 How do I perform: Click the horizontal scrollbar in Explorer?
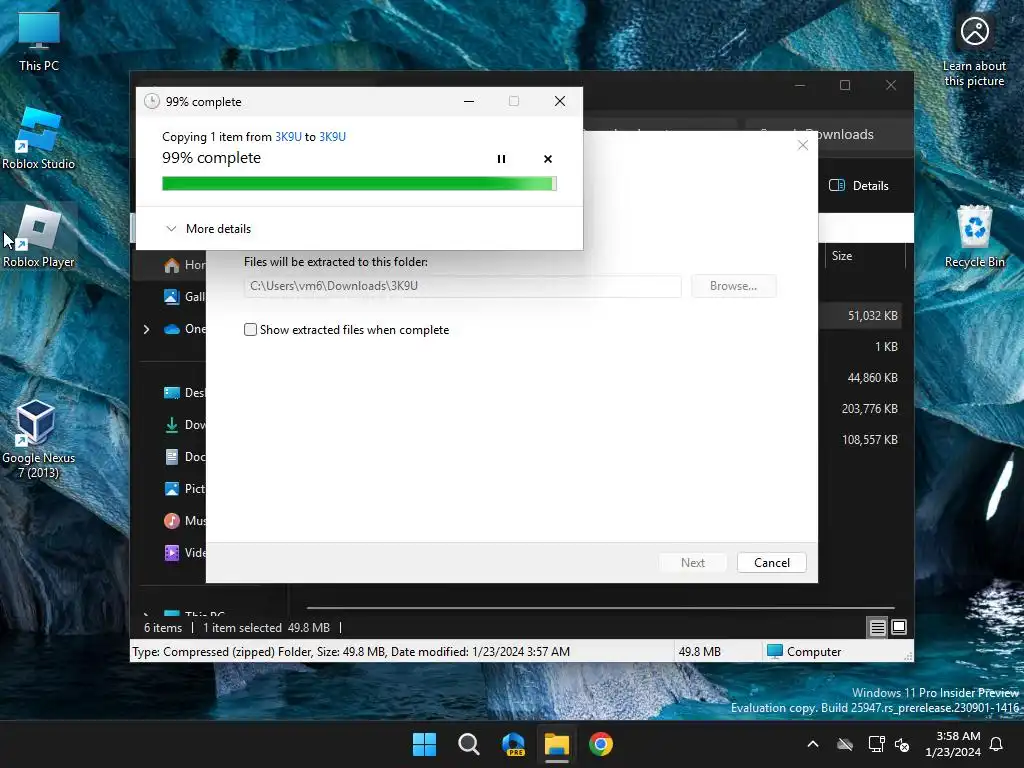(x=600, y=608)
